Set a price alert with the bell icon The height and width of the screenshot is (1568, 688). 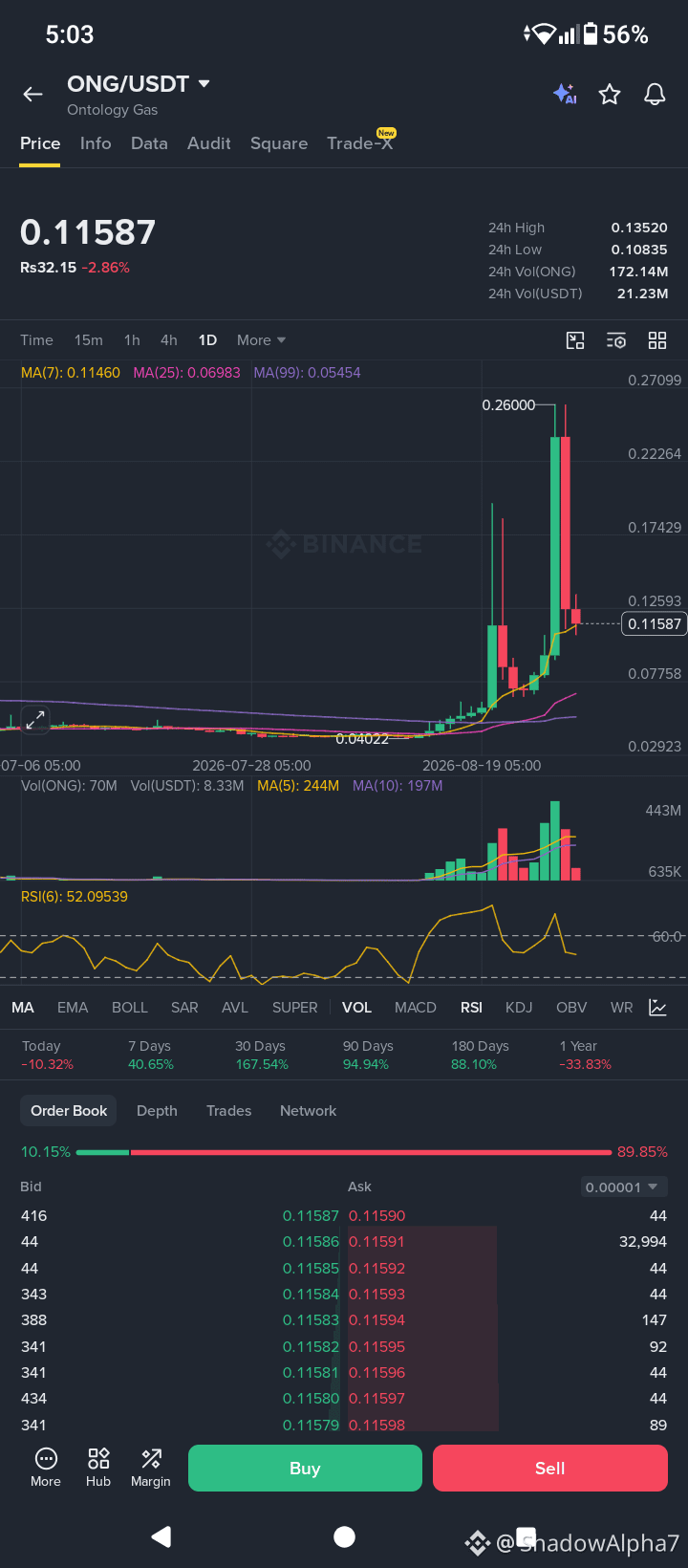coord(655,94)
